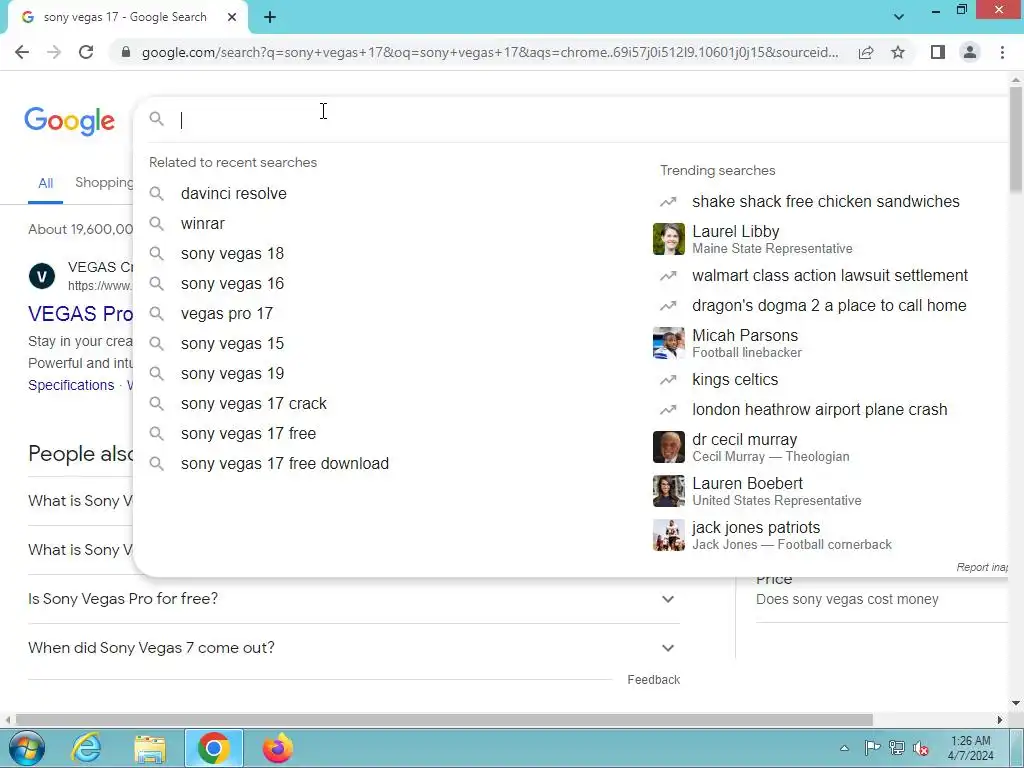Choose the 'sony vegas 16' suggestion

[232, 283]
